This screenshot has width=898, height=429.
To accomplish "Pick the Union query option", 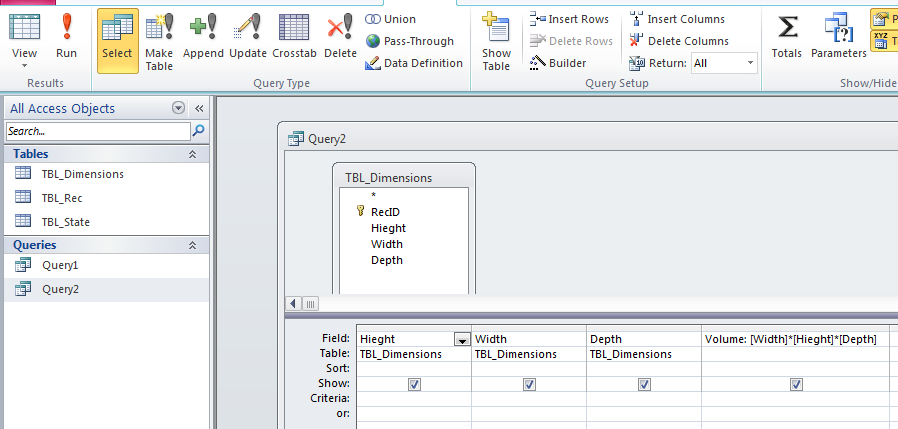I will click(391, 19).
